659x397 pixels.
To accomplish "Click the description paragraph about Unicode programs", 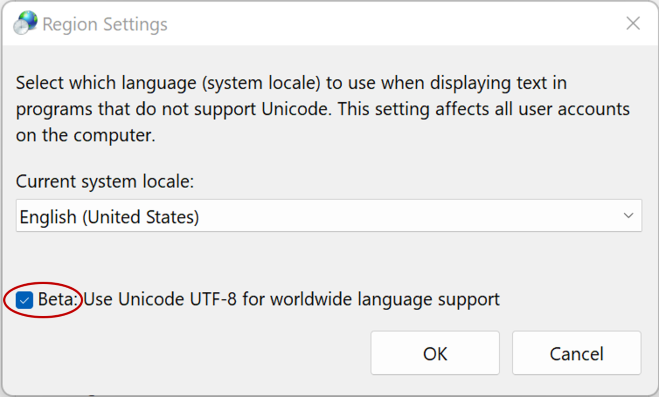I will (323, 109).
